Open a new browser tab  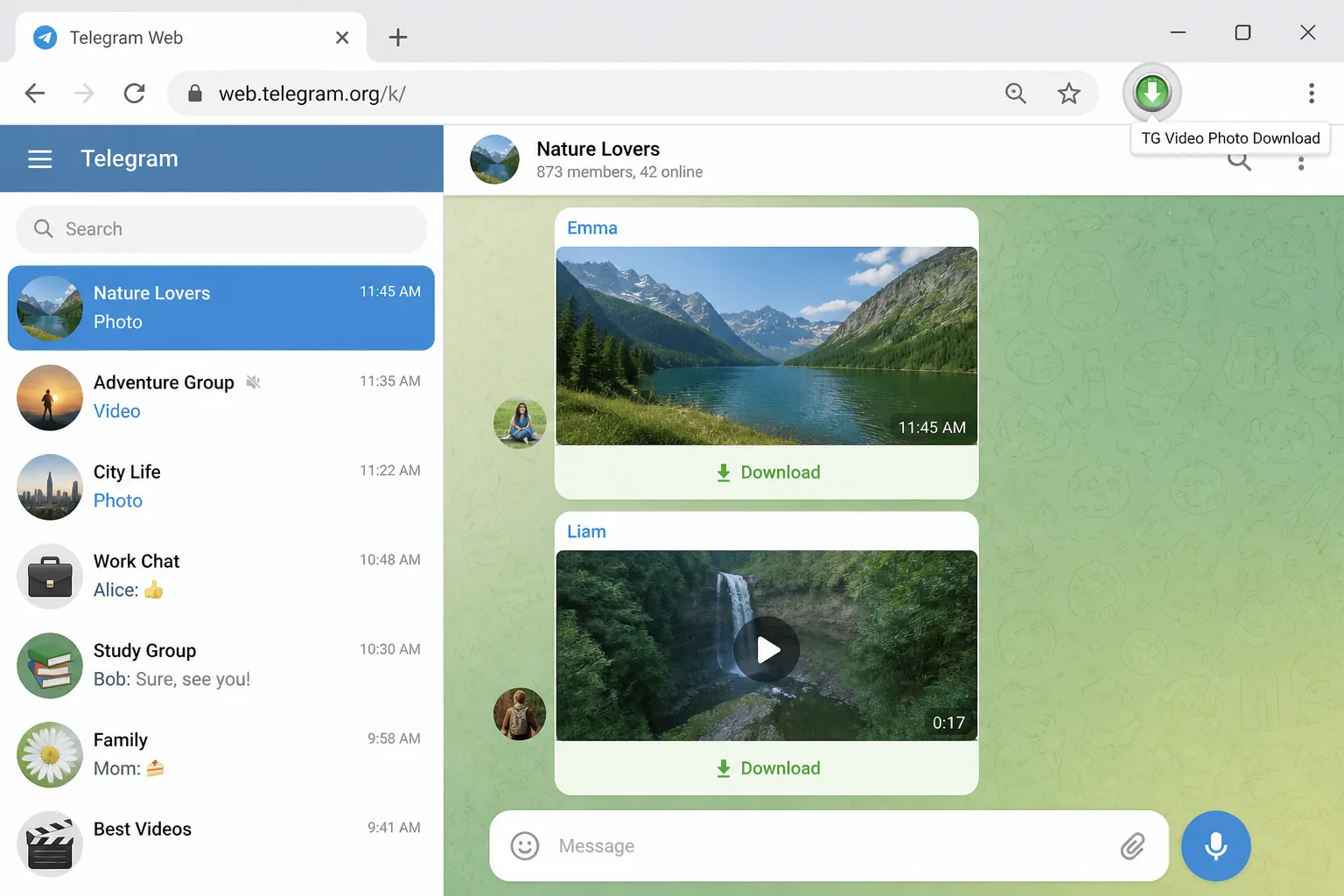(x=398, y=38)
